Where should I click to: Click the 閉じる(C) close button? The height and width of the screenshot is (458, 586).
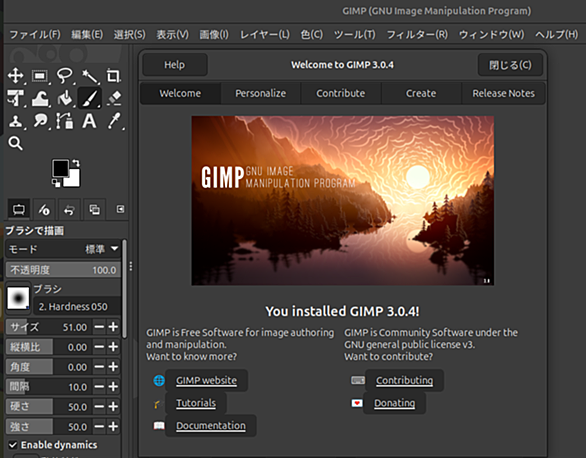coord(510,65)
